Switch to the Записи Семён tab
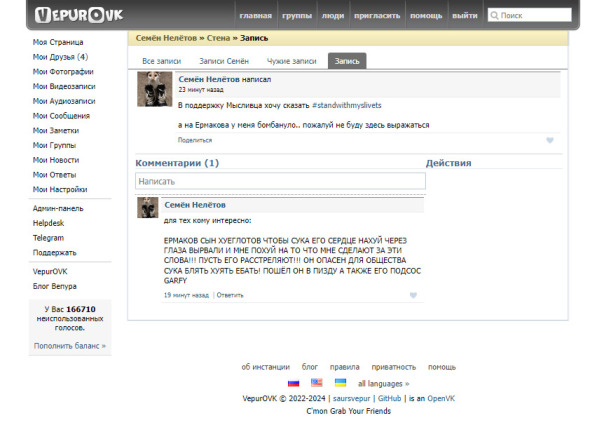604x425 pixels. (224, 61)
